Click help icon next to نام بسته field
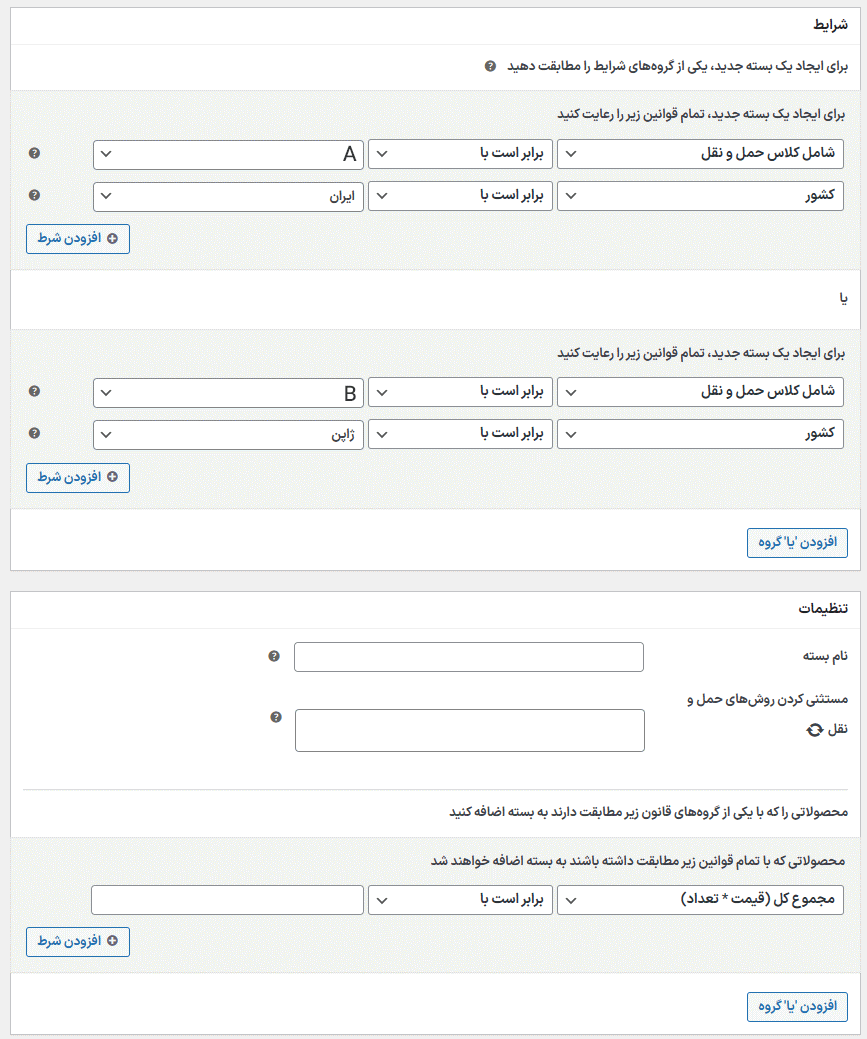This screenshot has width=867, height=1039. pos(274,656)
